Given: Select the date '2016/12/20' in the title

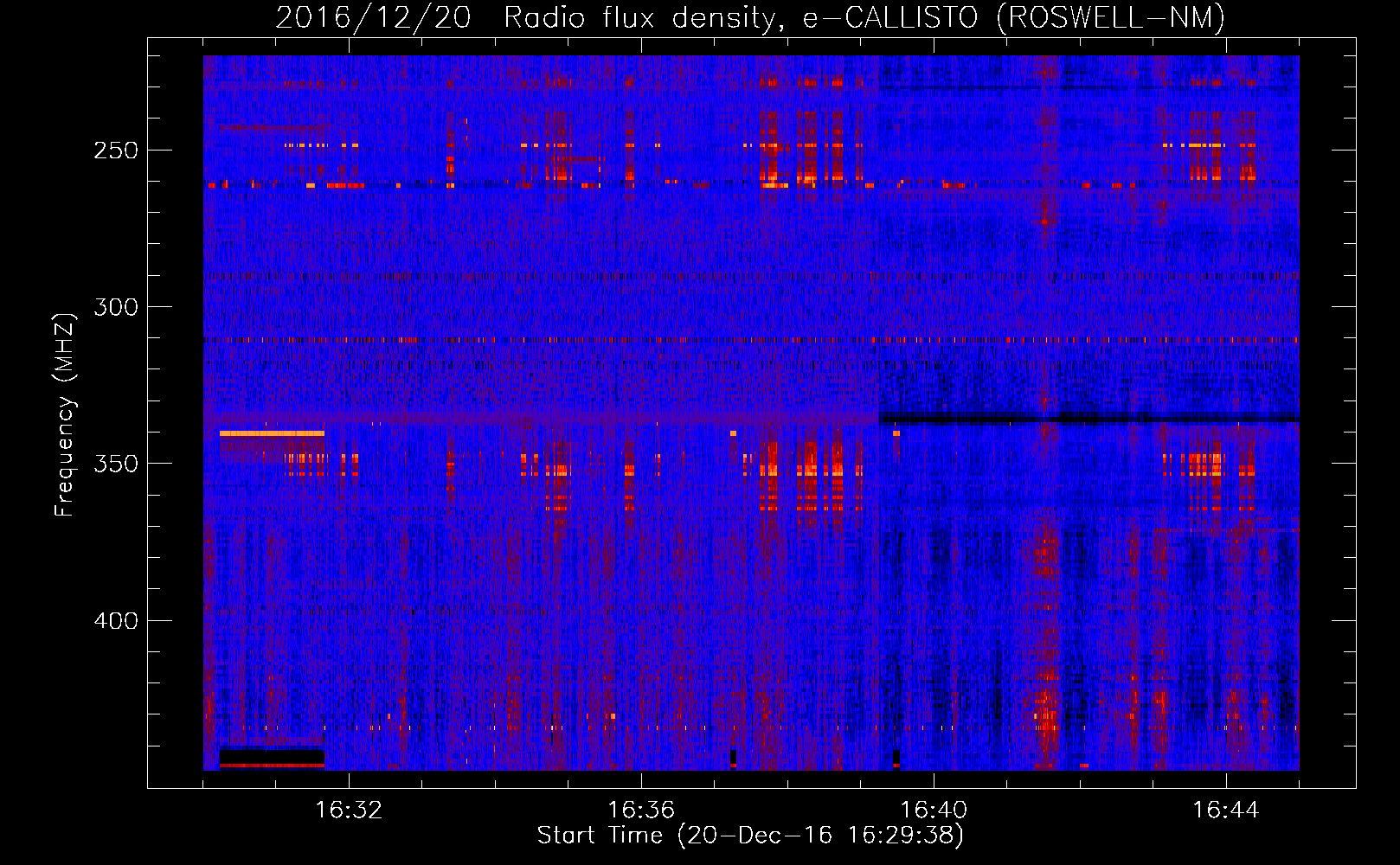Looking at the screenshot, I should (x=373, y=17).
